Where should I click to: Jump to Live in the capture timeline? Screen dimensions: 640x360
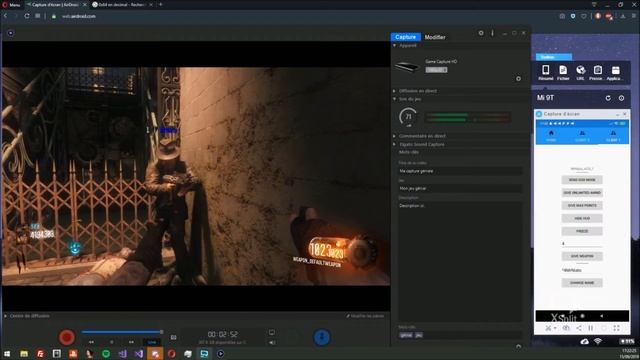pos(152,342)
